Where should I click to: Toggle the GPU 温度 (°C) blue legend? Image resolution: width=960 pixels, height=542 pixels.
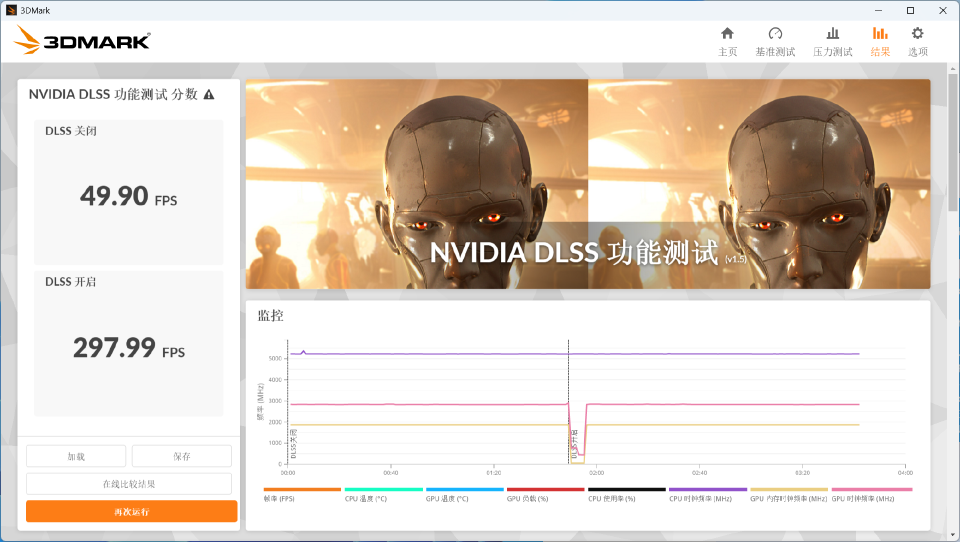(464, 494)
